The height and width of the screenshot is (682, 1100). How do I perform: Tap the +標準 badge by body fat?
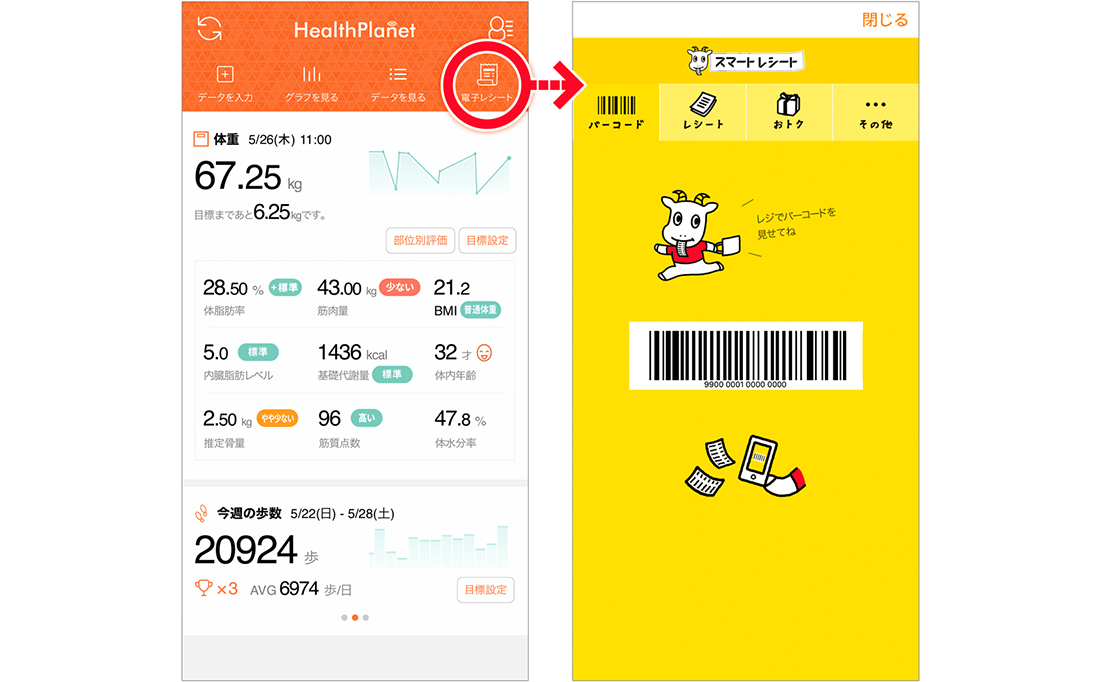coord(285,287)
